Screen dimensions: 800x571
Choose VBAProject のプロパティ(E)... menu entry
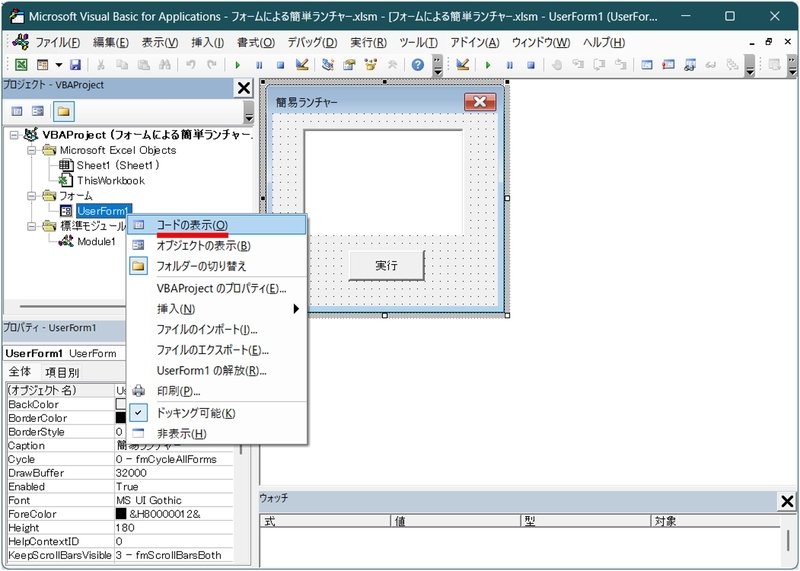217,289
